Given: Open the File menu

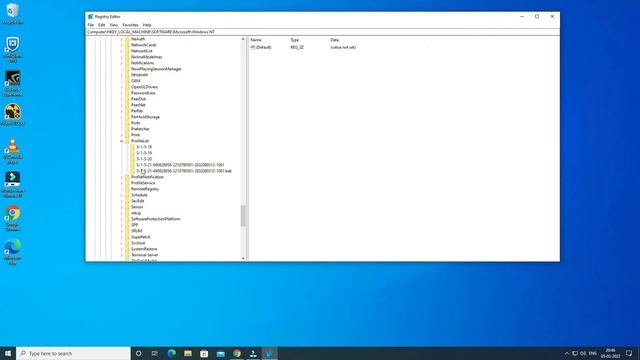Looking at the screenshot, I should click(91, 25).
